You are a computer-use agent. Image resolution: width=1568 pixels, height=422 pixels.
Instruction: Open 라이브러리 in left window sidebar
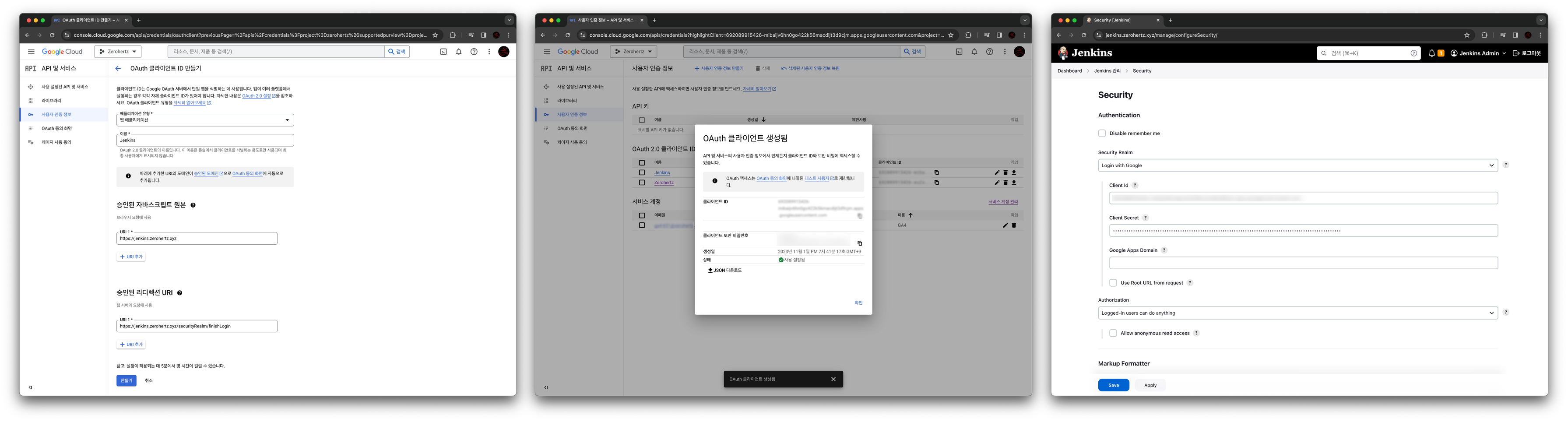[x=51, y=101]
